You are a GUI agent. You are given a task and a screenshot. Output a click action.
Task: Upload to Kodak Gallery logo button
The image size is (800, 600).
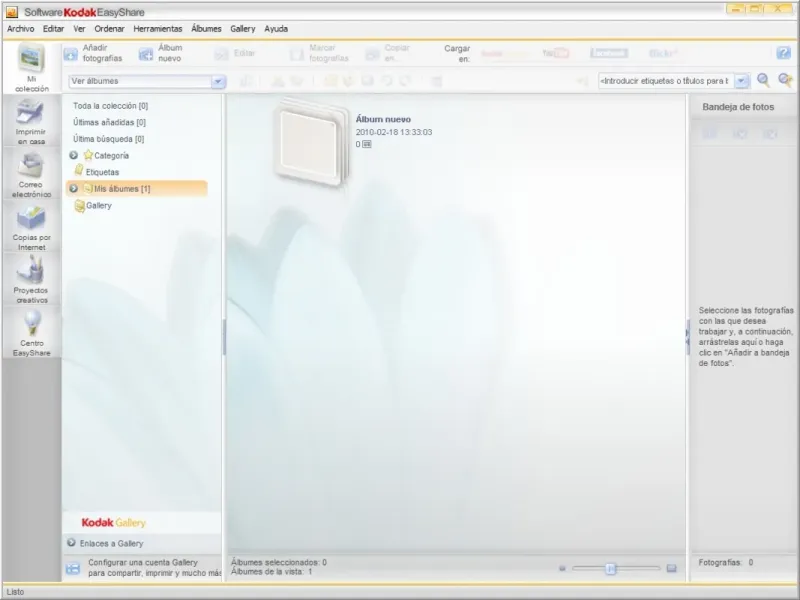(x=505, y=54)
